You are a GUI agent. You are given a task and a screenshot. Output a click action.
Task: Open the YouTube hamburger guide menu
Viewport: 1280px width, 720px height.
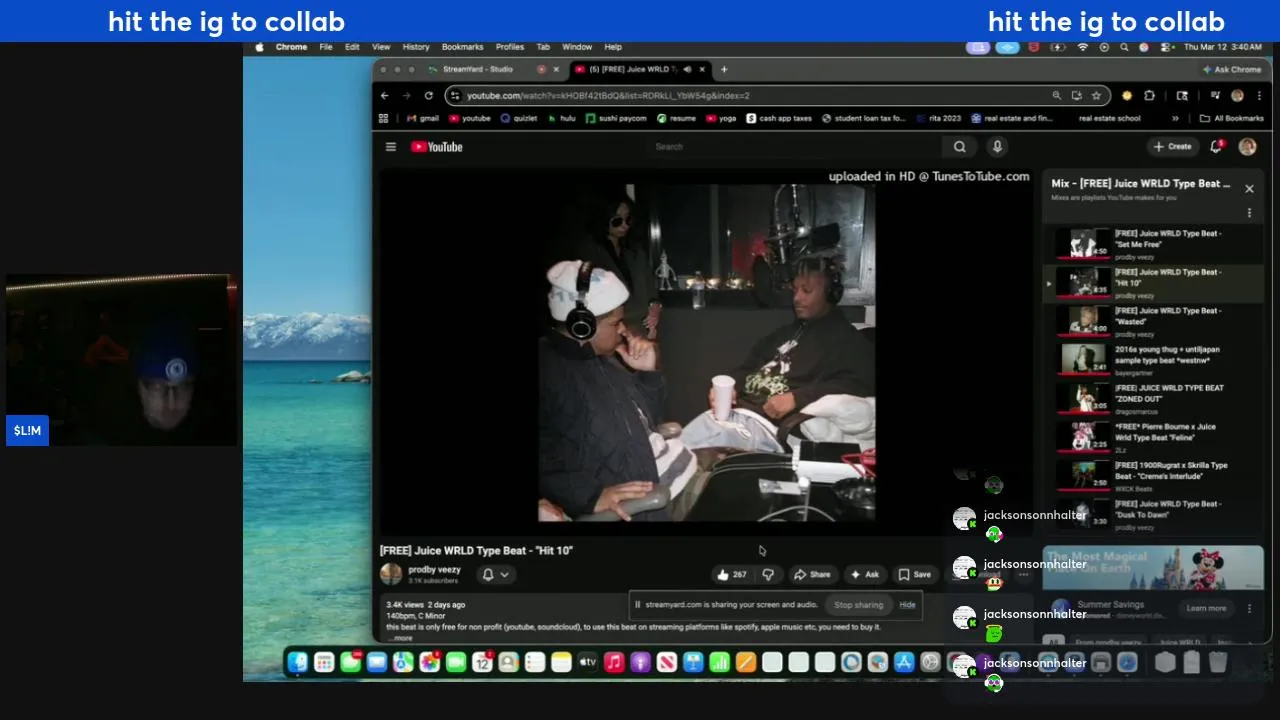pyautogui.click(x=391, y=147)
